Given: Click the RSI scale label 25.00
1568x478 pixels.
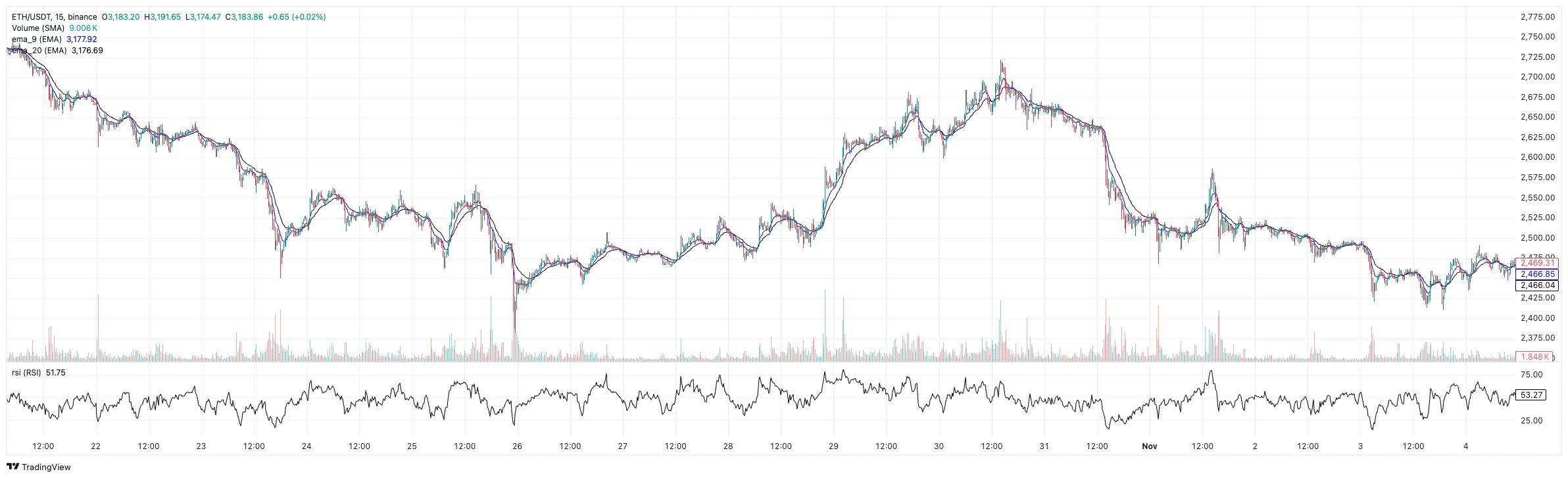Looking at the screenshot, I should 1532,421.
